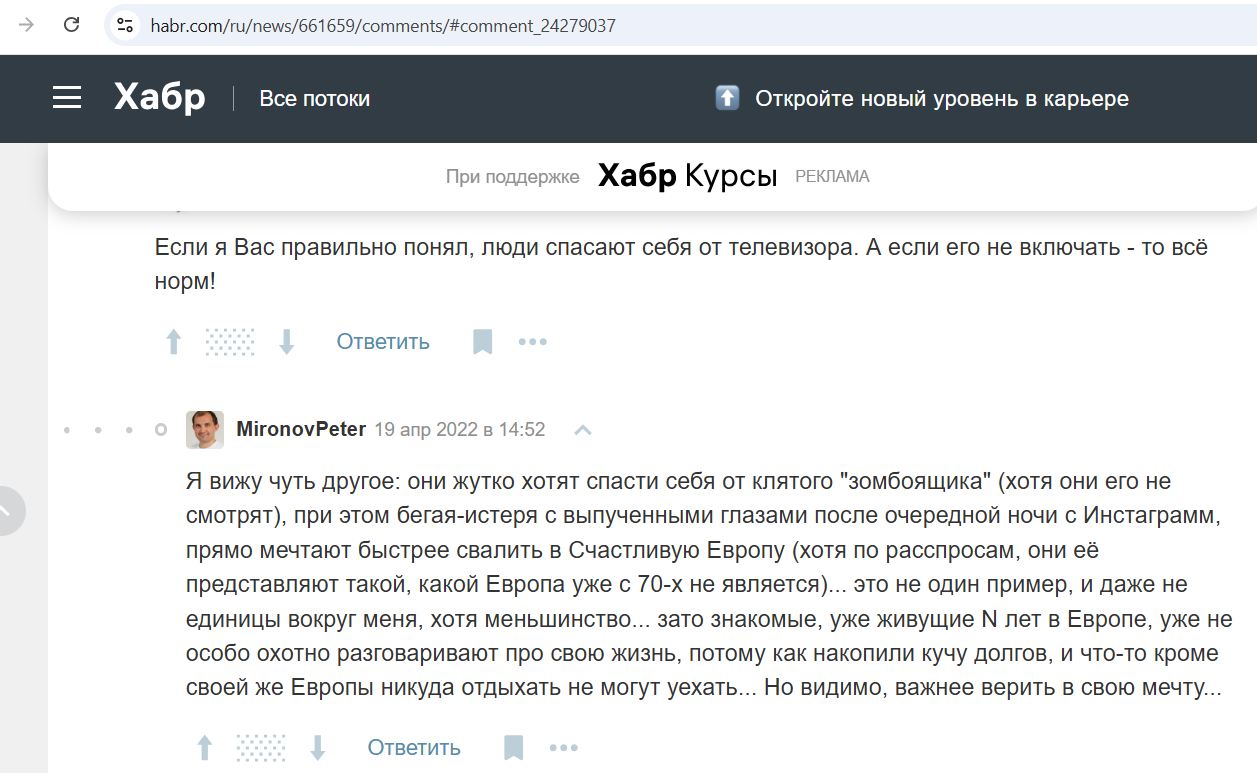1257x773 pixels.
Task: Bookmark the comment about television
Action: click(x=483, y=341)
